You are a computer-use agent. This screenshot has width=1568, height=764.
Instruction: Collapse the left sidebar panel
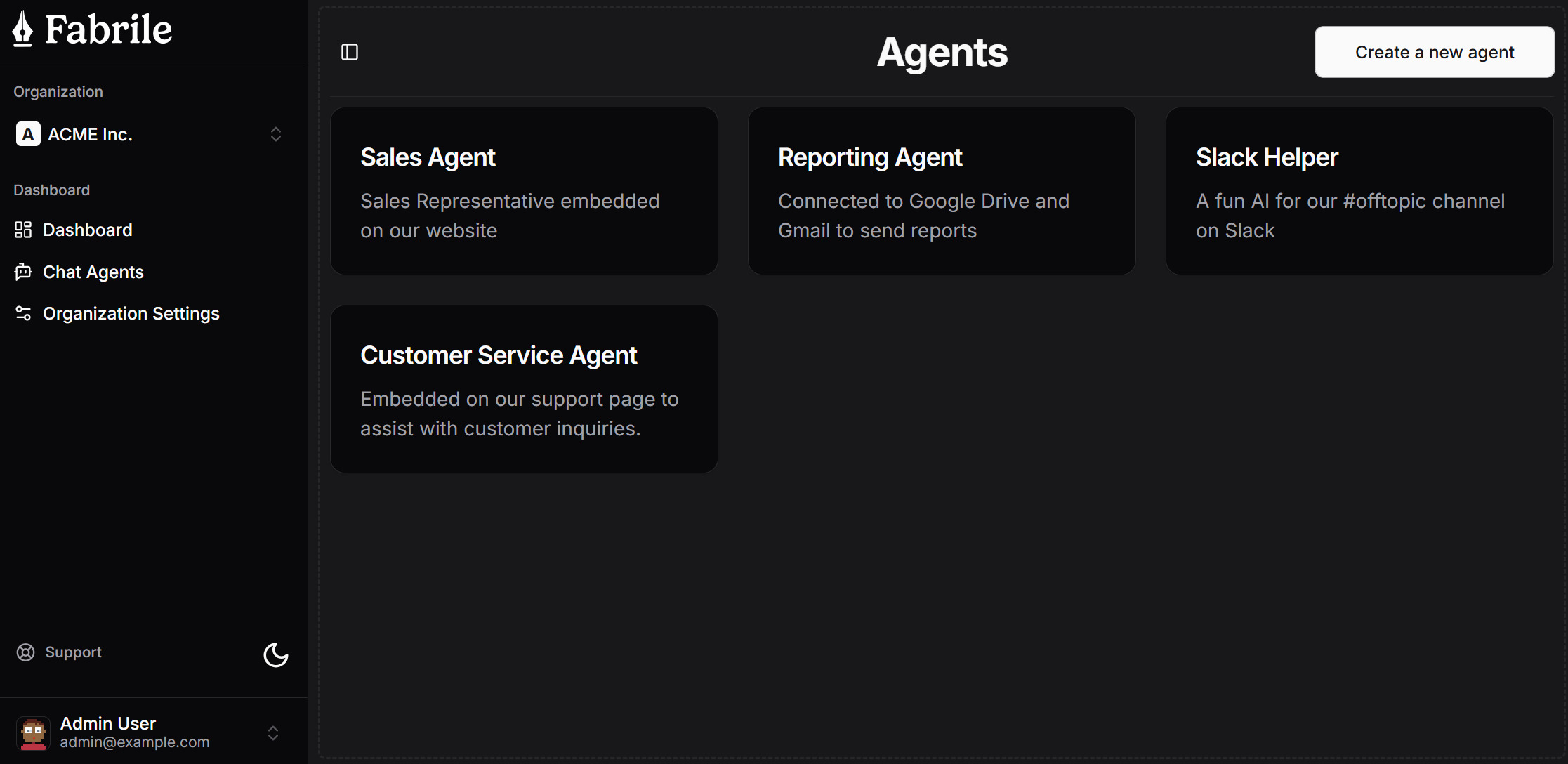(351, 52)
